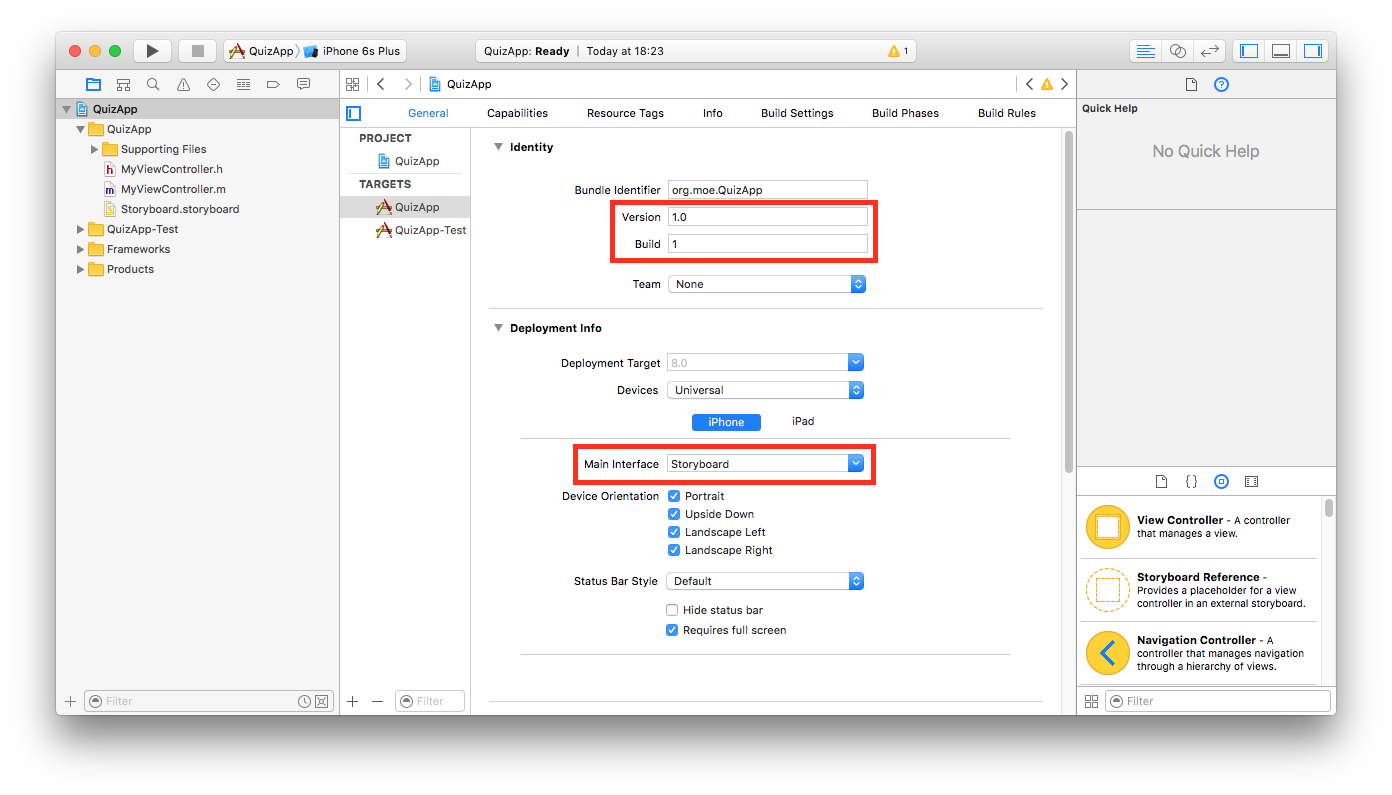
Task: Click the Bundle Identifier text field
Action: pos(767,189)
